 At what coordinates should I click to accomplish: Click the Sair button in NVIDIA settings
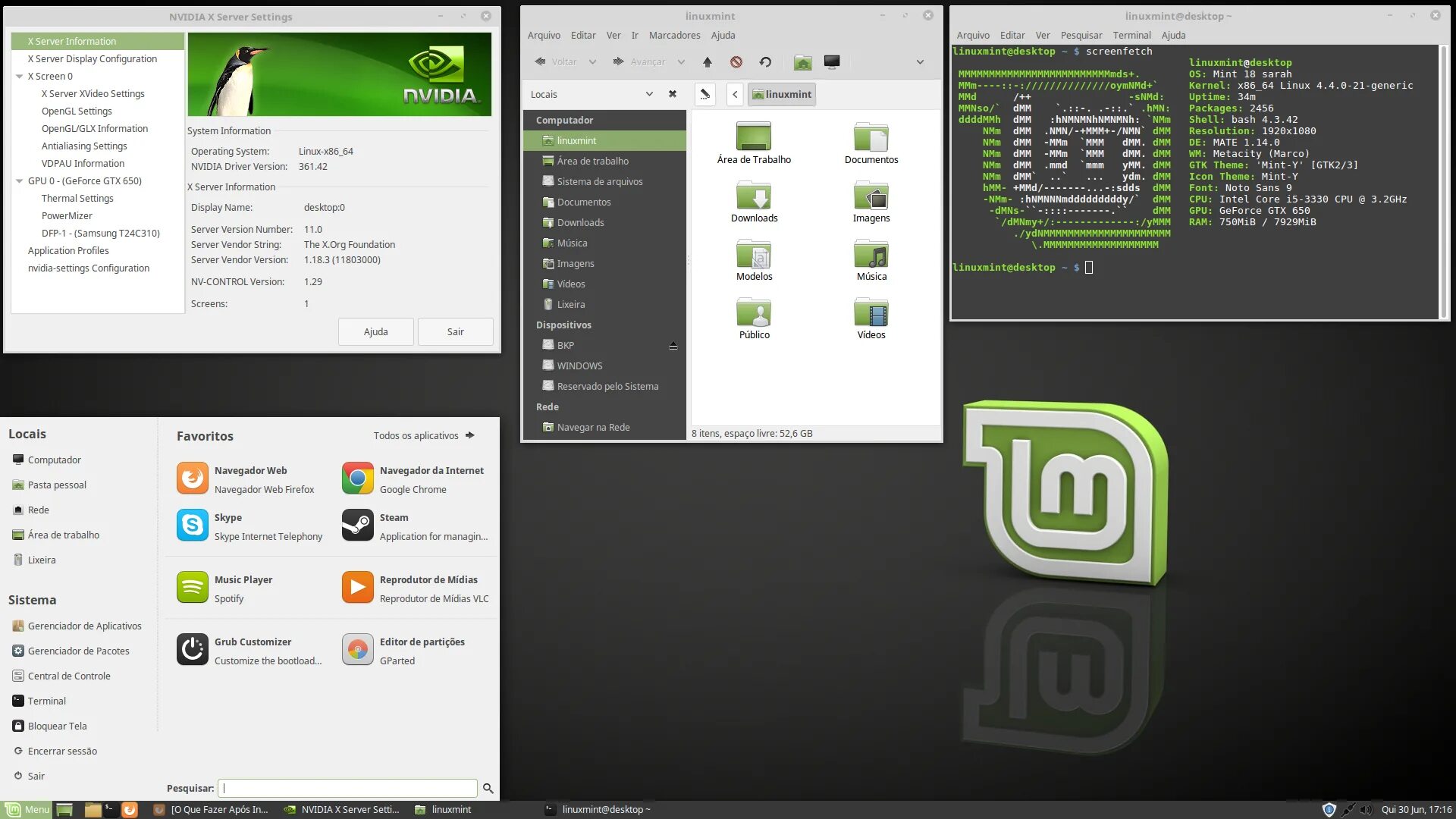click(x=455, y=331)
